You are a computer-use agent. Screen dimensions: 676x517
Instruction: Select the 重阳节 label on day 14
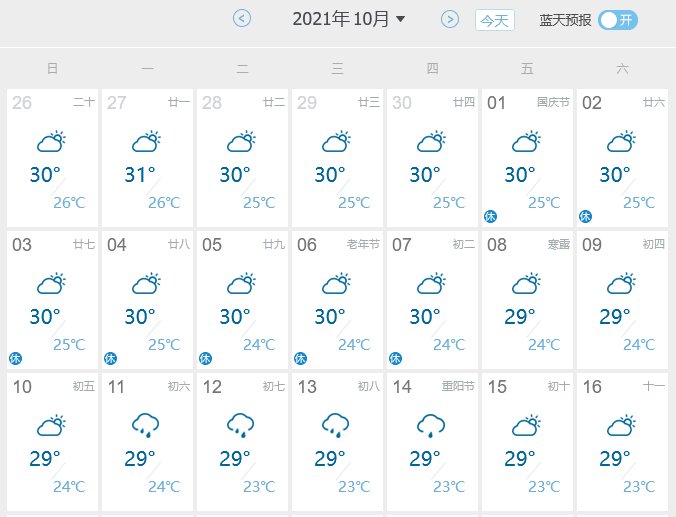(x=458, y=386)
